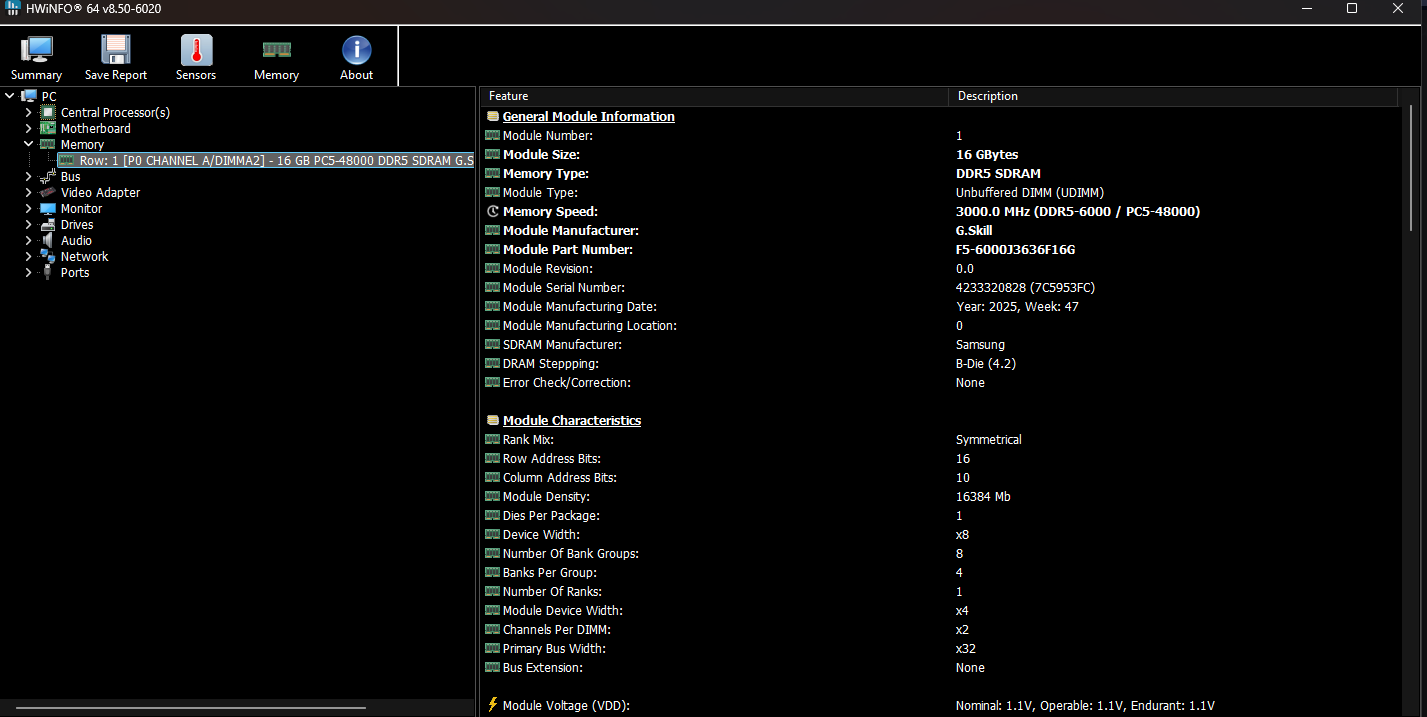Click the Module Size row icon
This screenshot has height=717, width=1427.
point(492,154)
